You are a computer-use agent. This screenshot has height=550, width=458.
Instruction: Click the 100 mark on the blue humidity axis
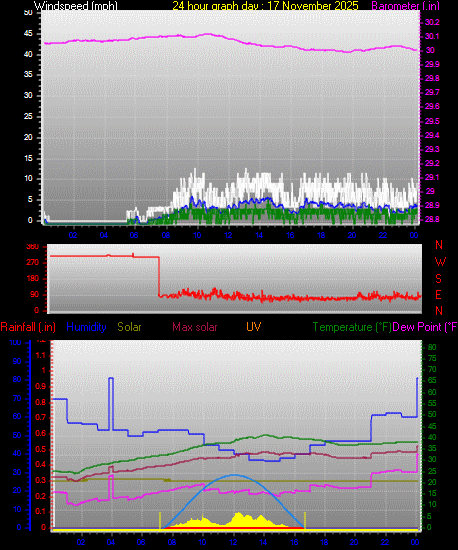(x=15, y=343)
